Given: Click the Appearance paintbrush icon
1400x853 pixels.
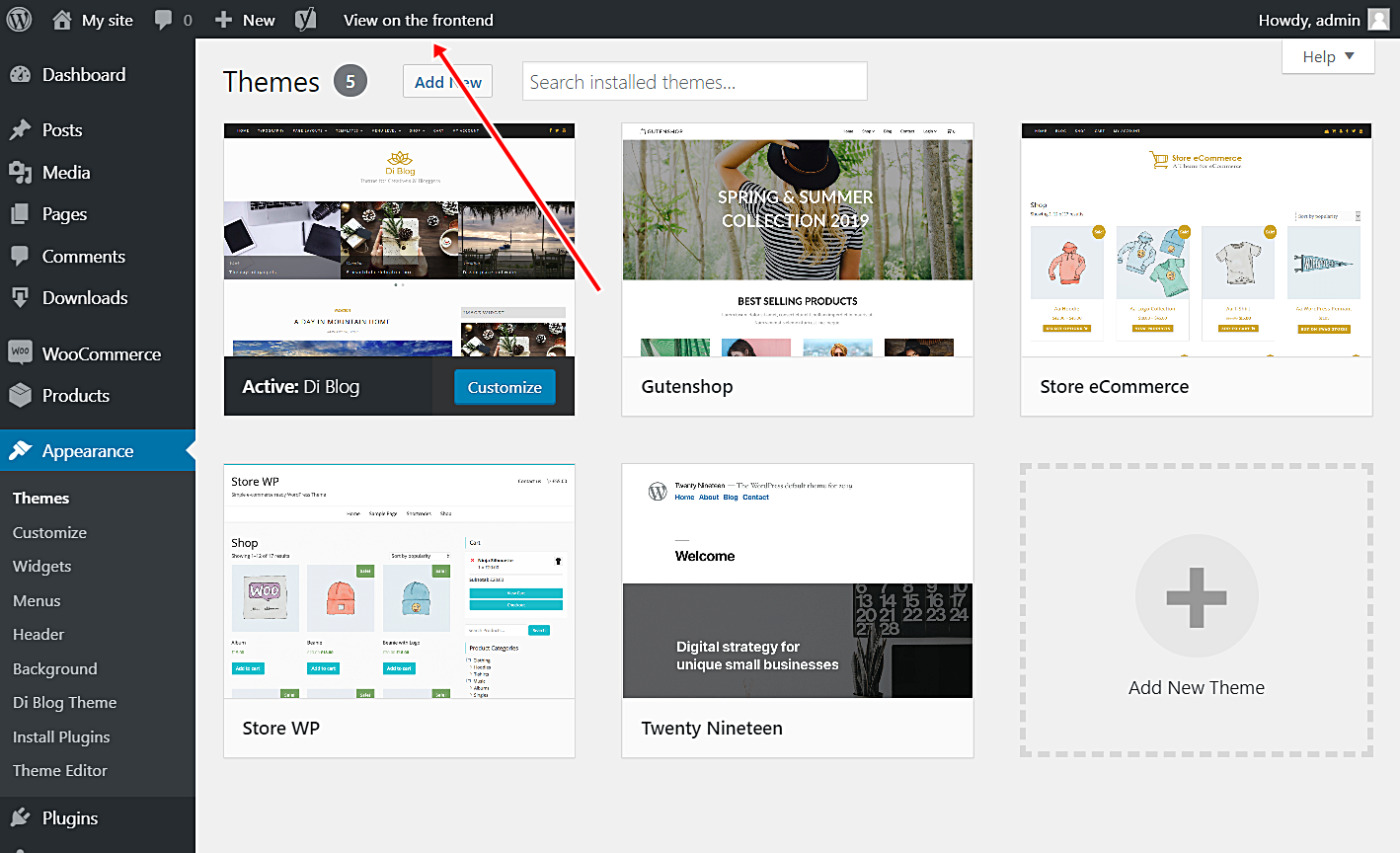Looking at the screenshot, I should point(20,451).
